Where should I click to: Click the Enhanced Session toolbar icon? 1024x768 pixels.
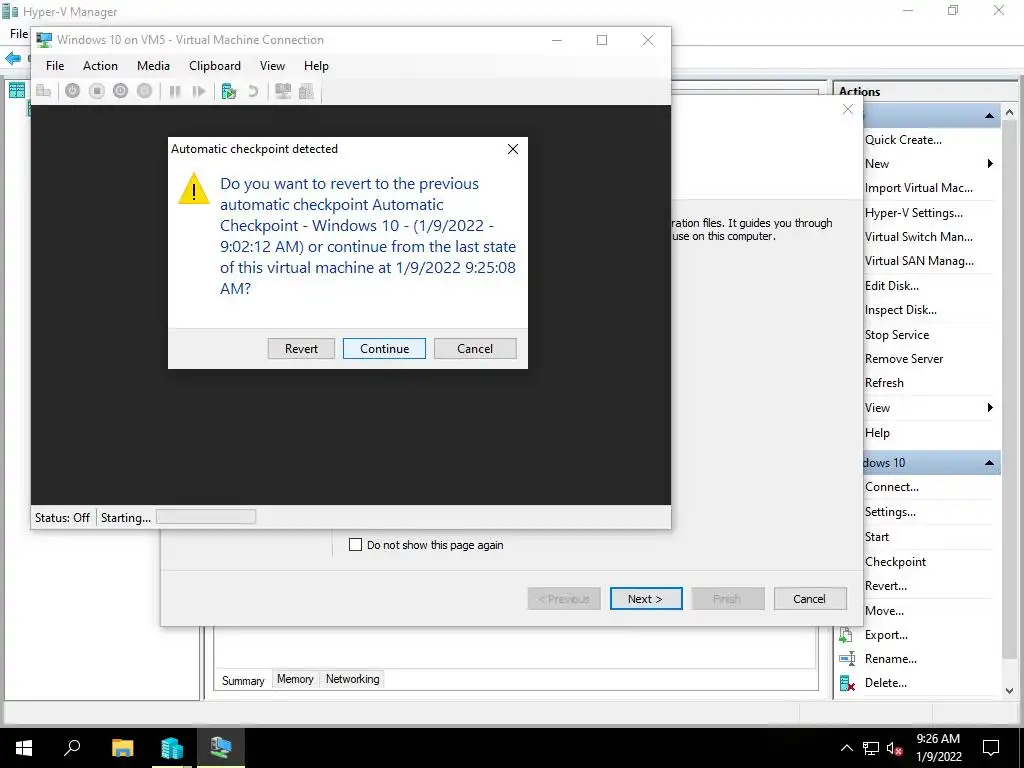click(283, 91)
